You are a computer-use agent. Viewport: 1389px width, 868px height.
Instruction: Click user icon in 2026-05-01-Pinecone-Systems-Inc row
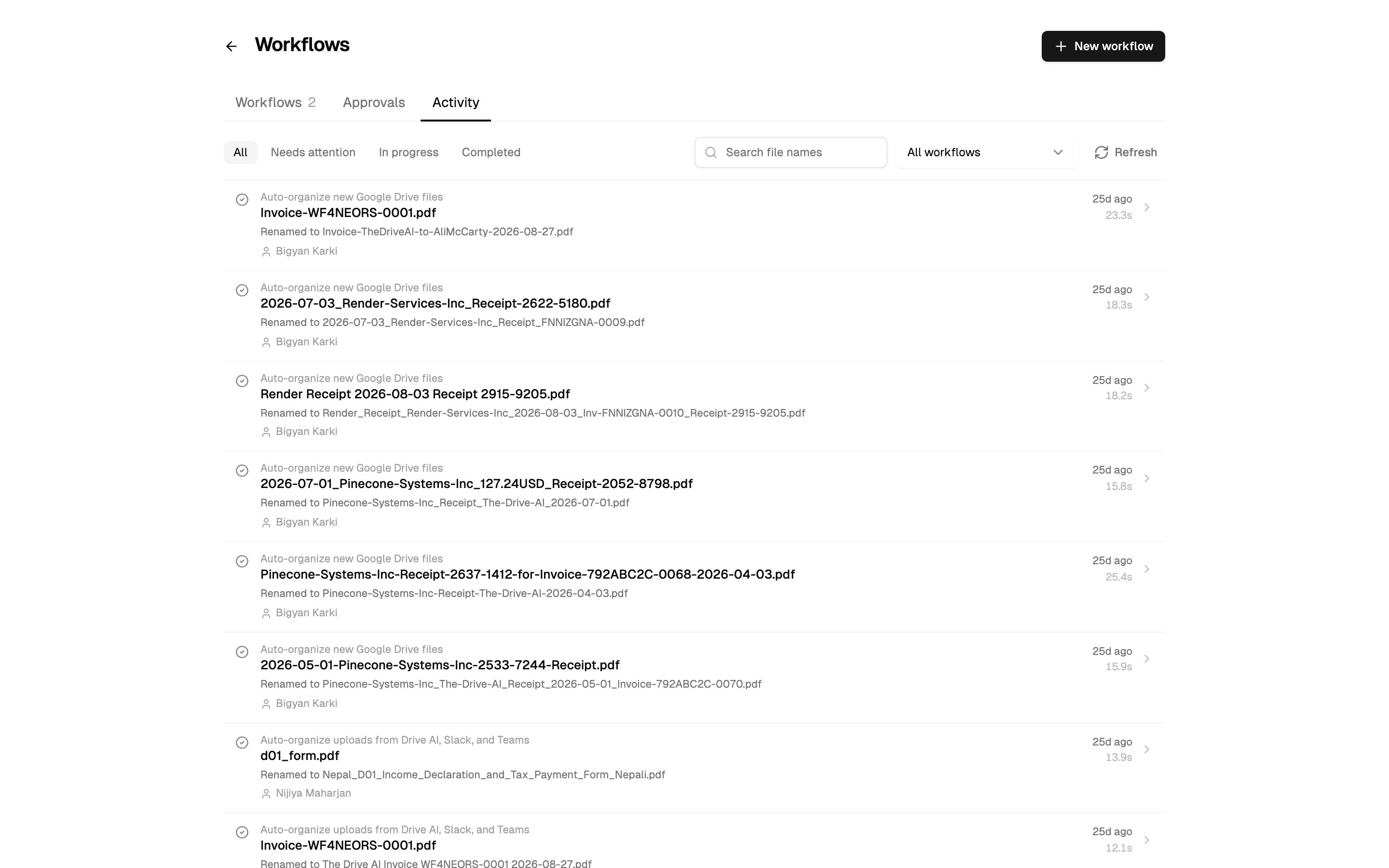pyautogui.click(x=266, y=704)
